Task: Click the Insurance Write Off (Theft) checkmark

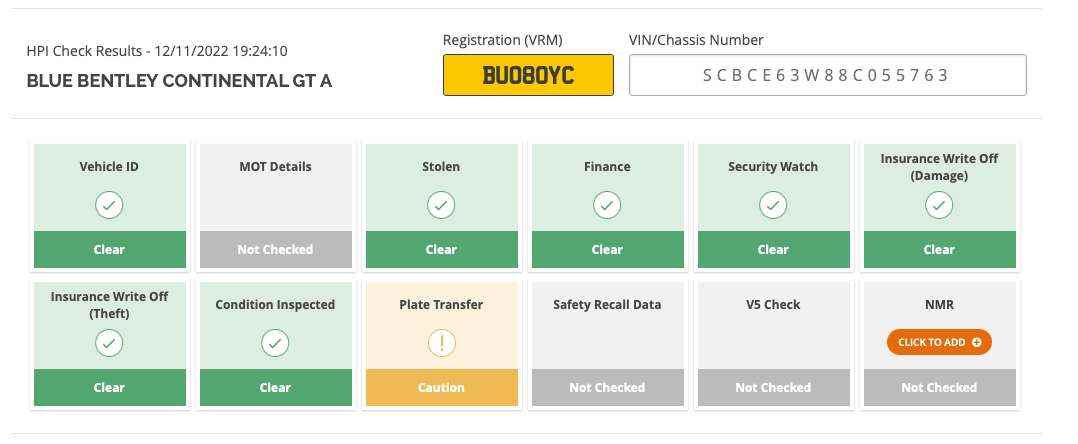Action: pos(109,343)
